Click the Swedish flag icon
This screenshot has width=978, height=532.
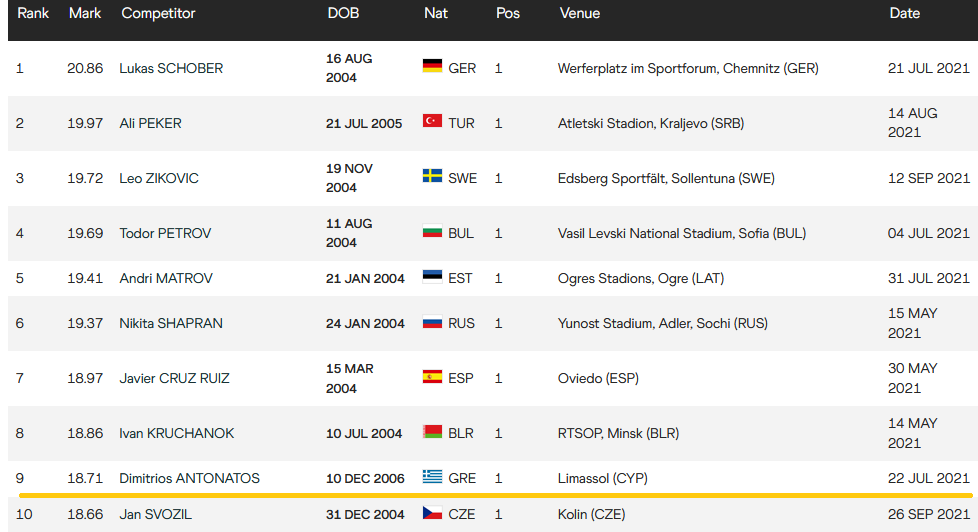click(432, 178)
